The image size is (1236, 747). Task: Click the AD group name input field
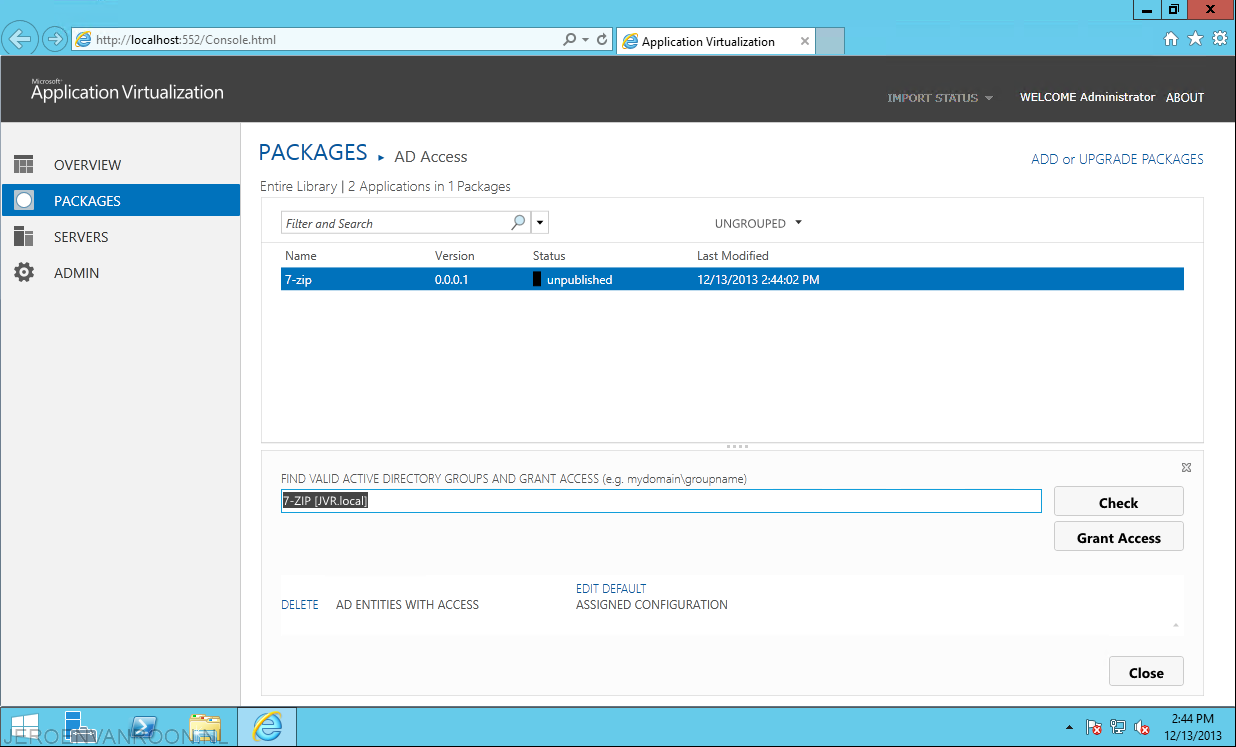pos(661,501)
